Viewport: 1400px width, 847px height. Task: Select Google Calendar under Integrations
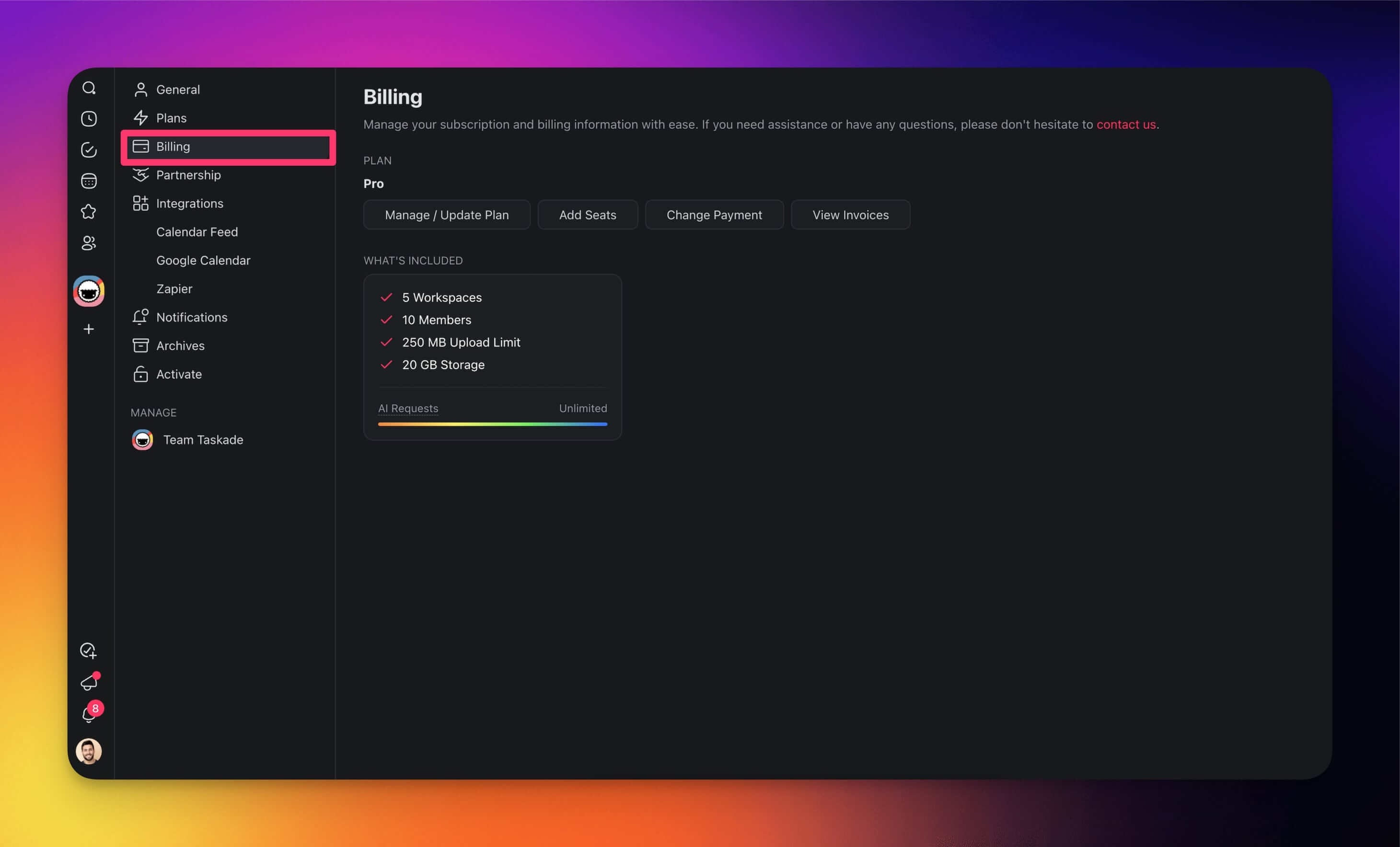click(x=203, y=260)
